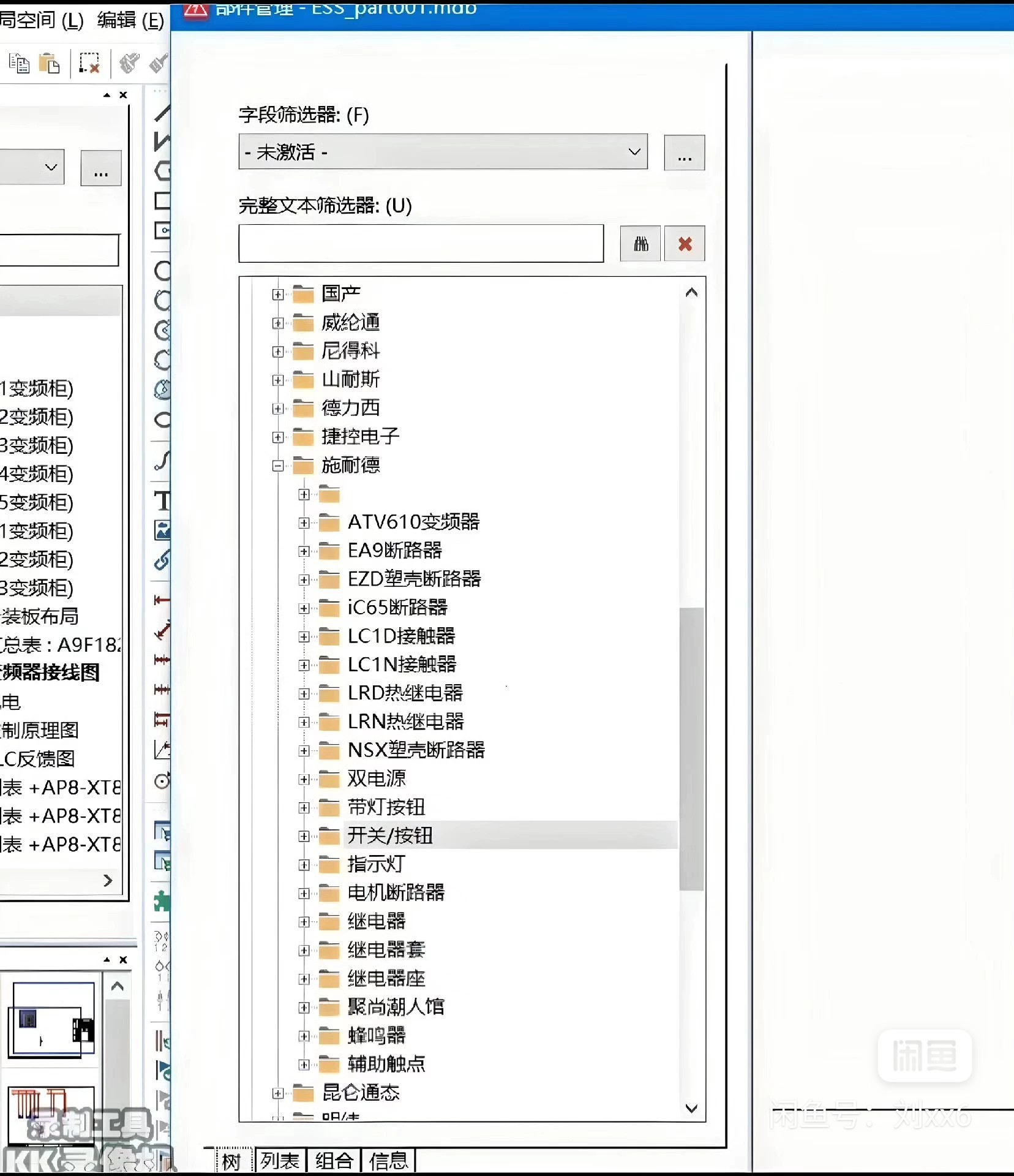Switch to the 信息 tab
The height and width of the screenshot is (1176, 1014).
pyautogui.click(x=388, y=1161)
